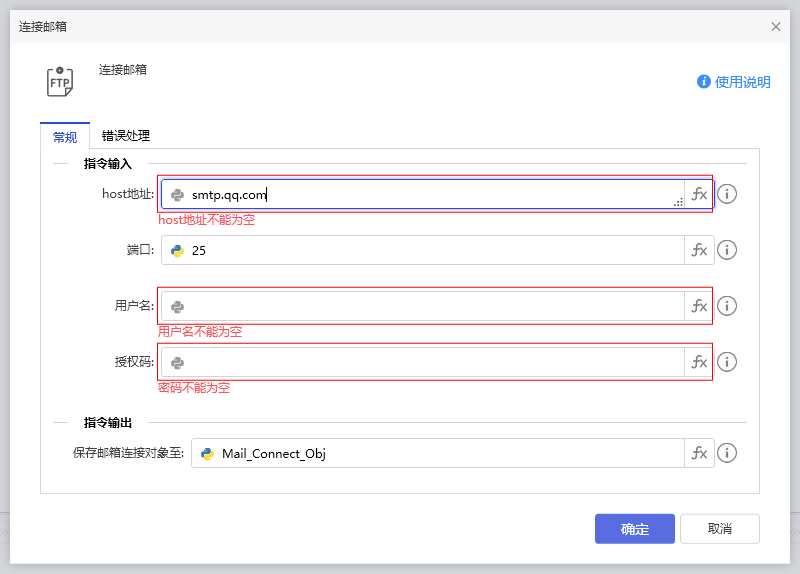Click the fx button for host地址 field
Screen dimensions: 800x574
pyautogui.click(x=699, y=194)
